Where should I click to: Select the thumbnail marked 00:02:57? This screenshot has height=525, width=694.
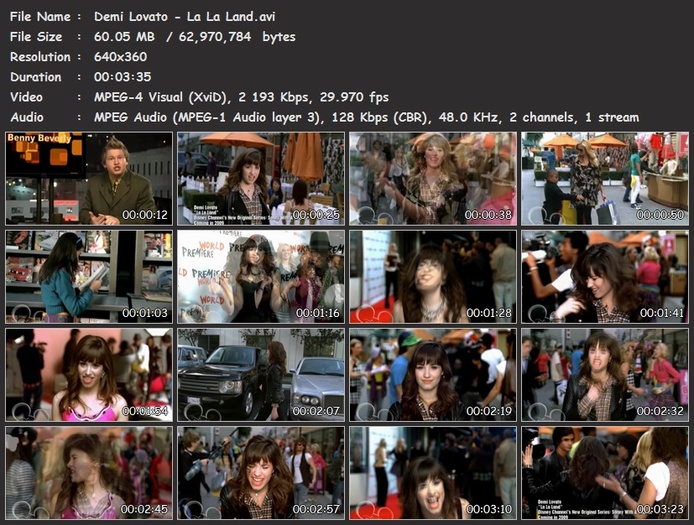[x=260, y=472]
